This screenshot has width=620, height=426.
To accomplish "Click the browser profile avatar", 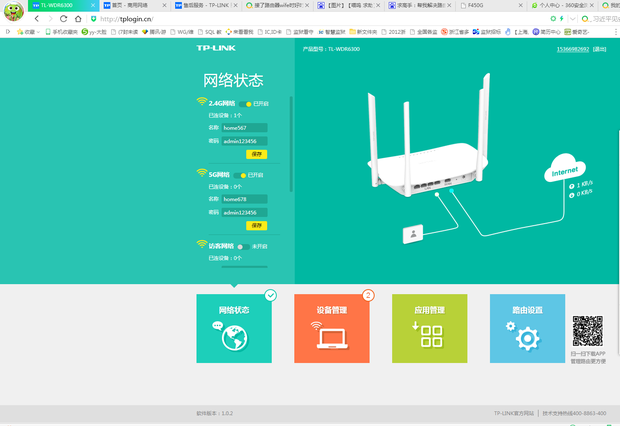I will click(x=13, y=11).
